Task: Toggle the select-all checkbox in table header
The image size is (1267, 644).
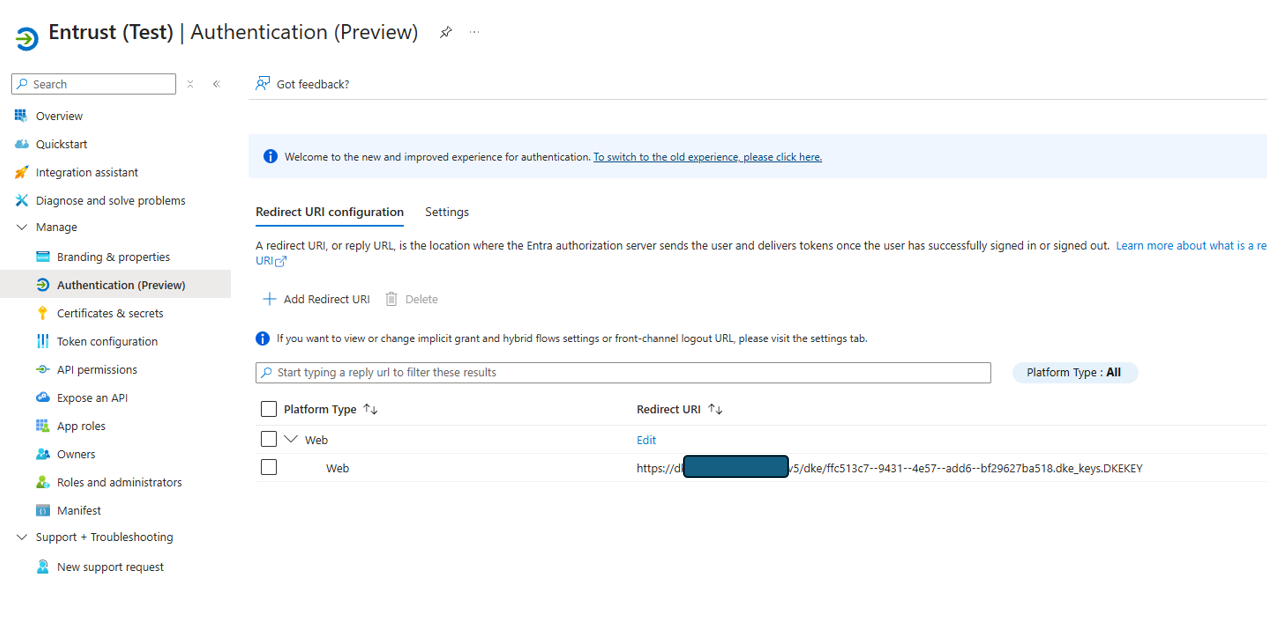Action: pos(268,409)
